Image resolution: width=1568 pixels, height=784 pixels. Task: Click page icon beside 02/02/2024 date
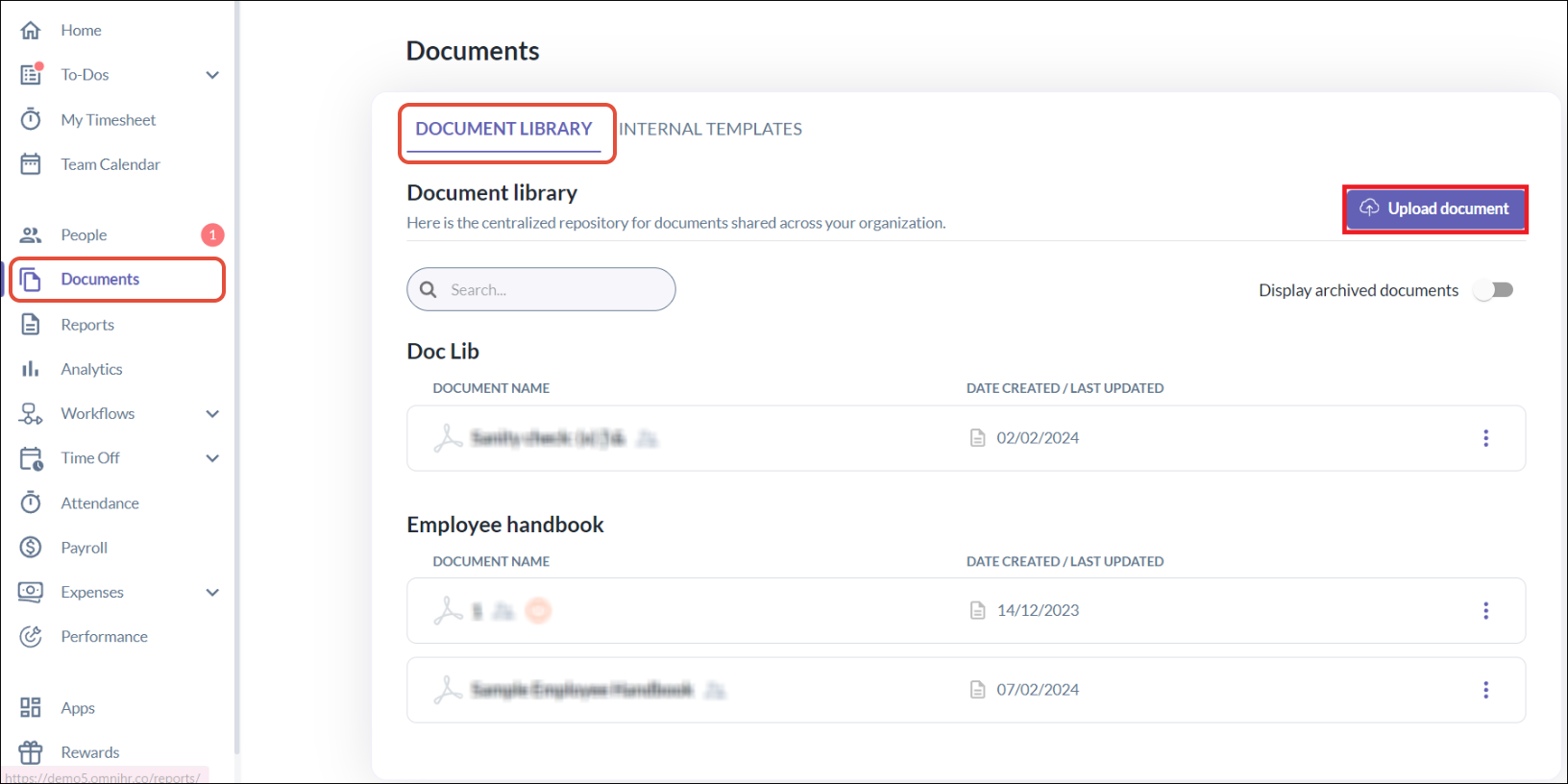click(977, 438)
